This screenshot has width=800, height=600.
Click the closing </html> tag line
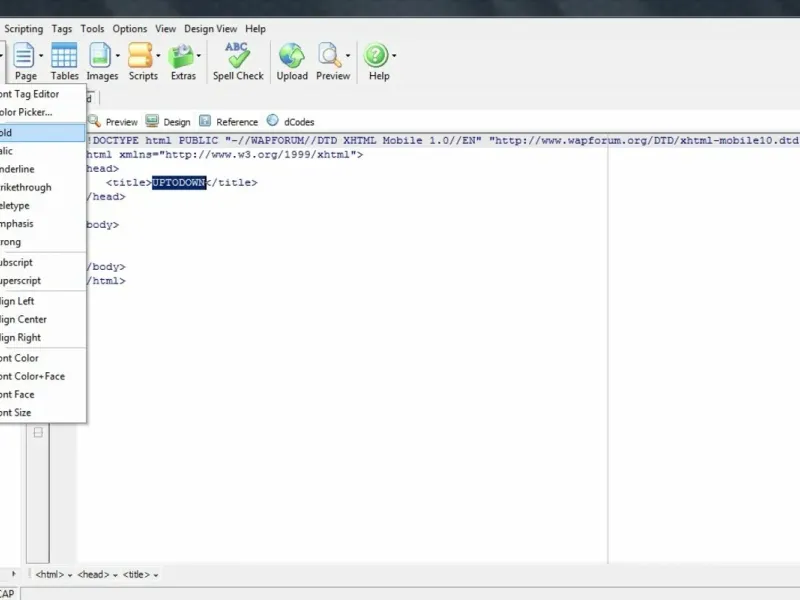[x=106, y=281]
